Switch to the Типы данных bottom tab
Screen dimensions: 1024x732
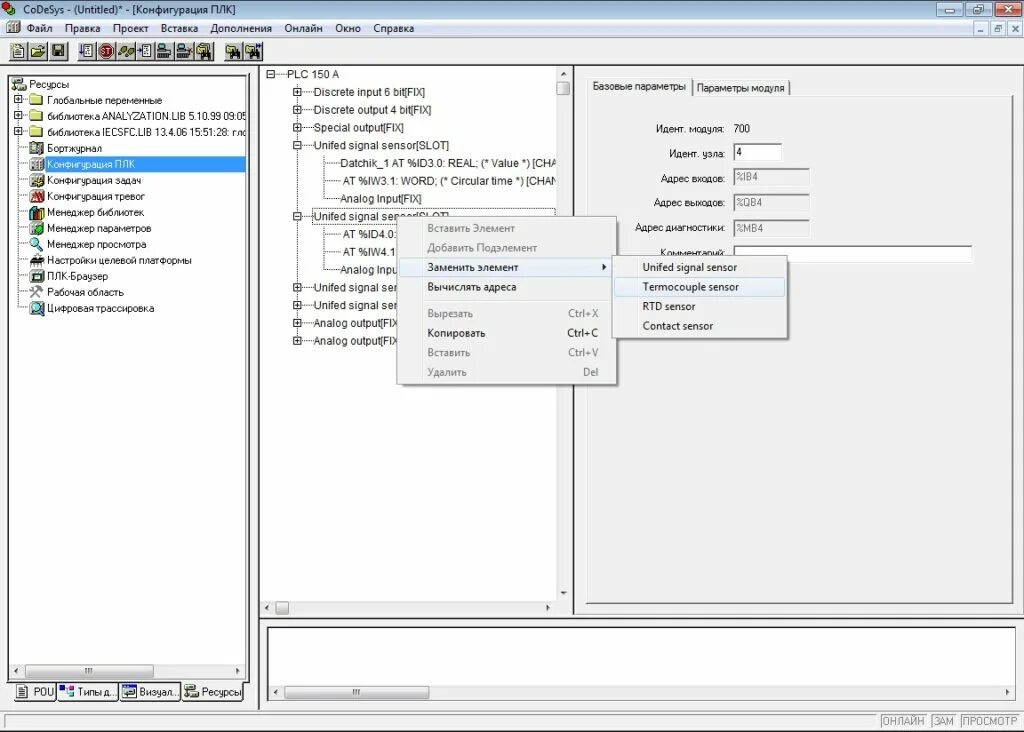88,692
